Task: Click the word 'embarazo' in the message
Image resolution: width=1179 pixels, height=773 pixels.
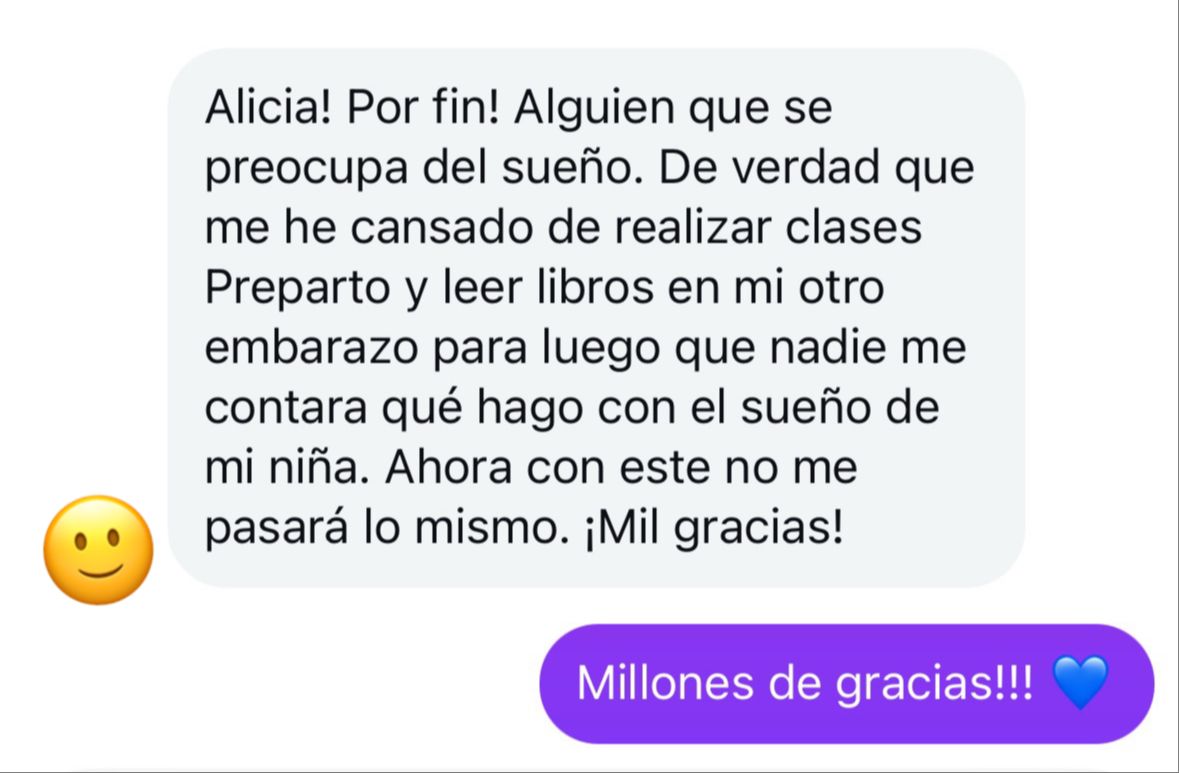Action: click(311, 348)
